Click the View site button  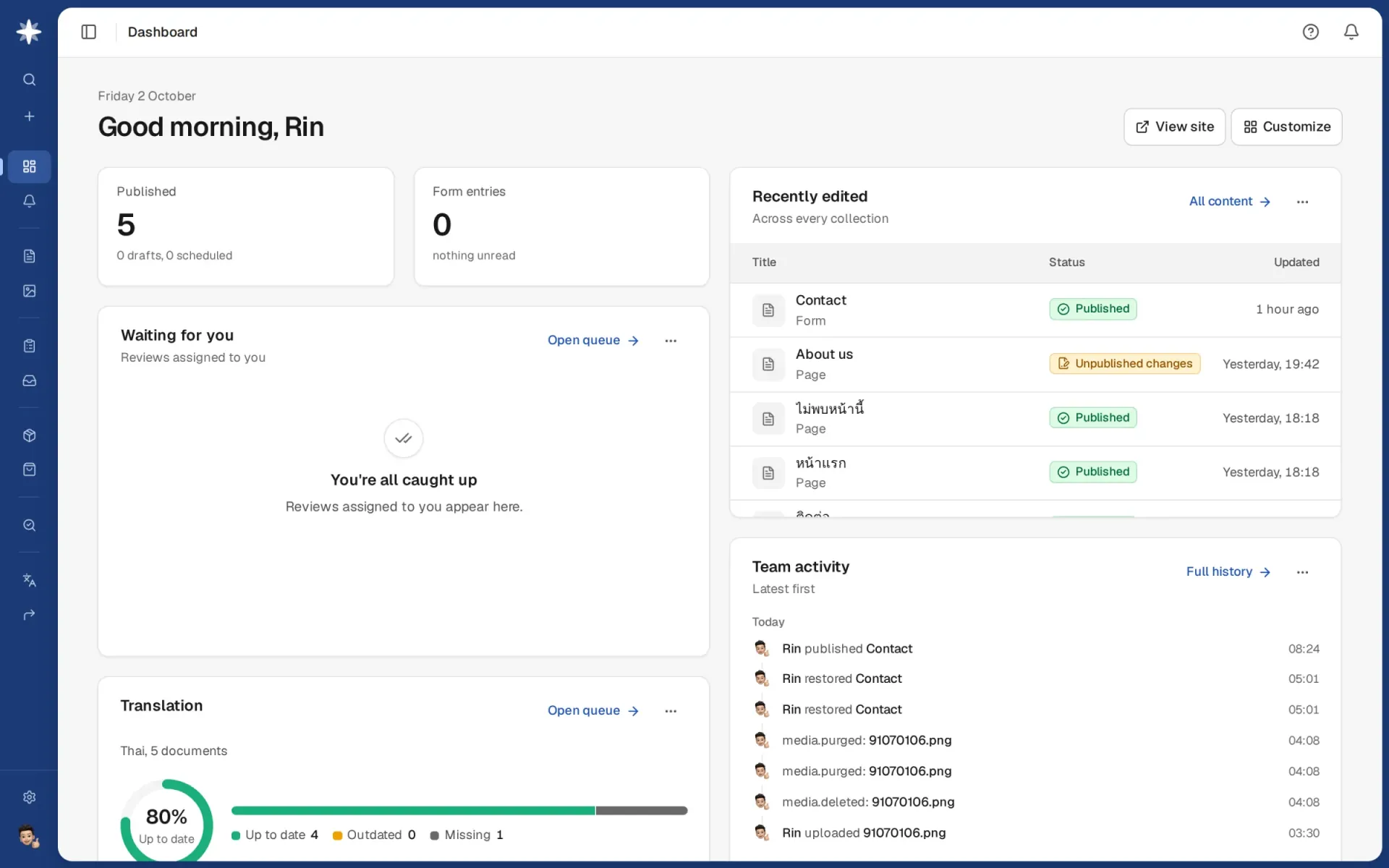tap(1174, 127)
